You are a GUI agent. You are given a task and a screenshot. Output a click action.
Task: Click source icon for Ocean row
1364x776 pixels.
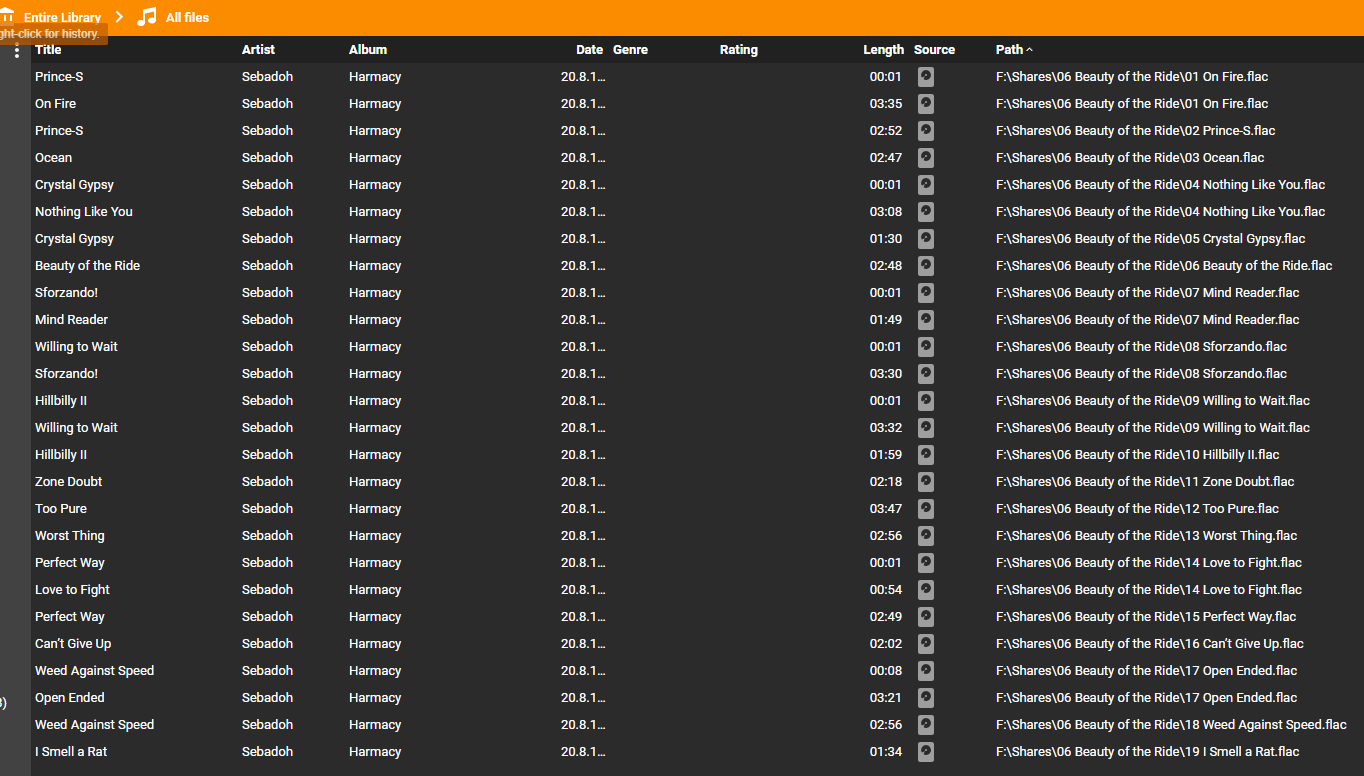pyautogui.click(x=926, y=157)
